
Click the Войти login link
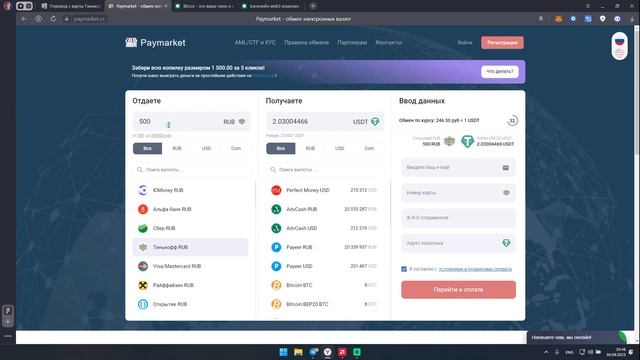point(465,42)
